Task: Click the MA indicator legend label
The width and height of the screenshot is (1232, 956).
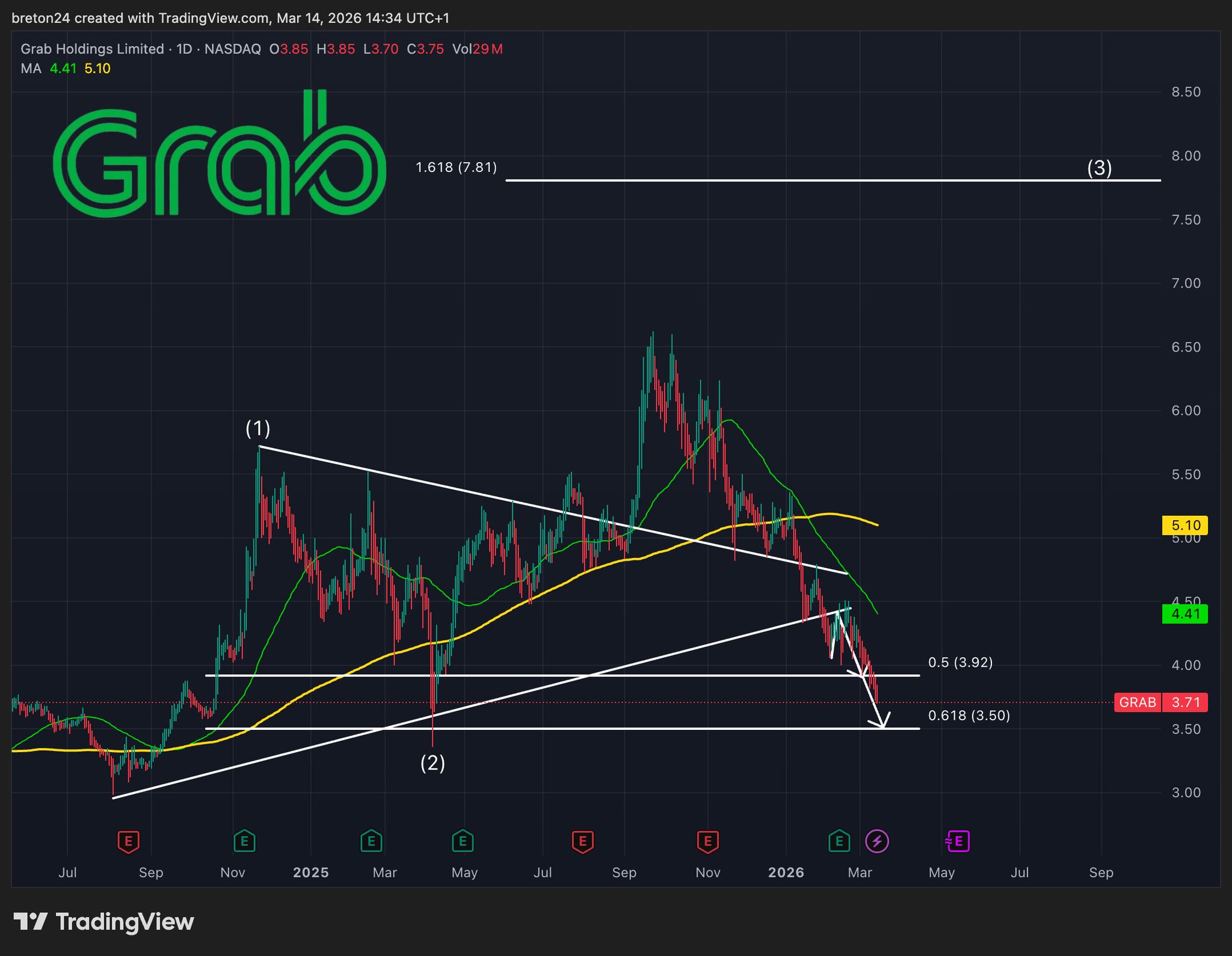Action: coord(31,69)
